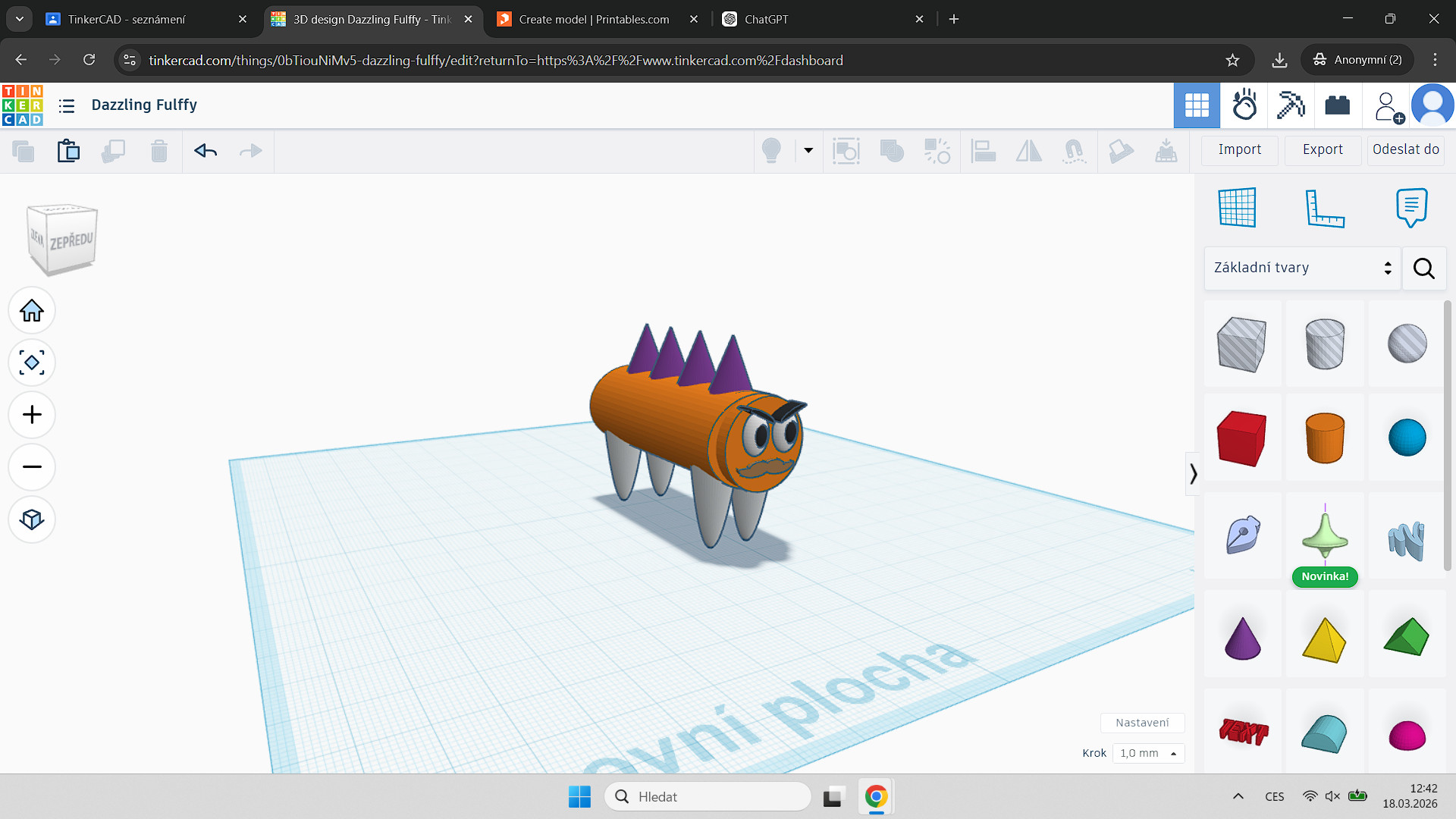This screenshot has width=1456, height=819.
Task: Enable the magnet snapping tool in the toolbar
Action: pyautogui.click(x=1075, y=151)
